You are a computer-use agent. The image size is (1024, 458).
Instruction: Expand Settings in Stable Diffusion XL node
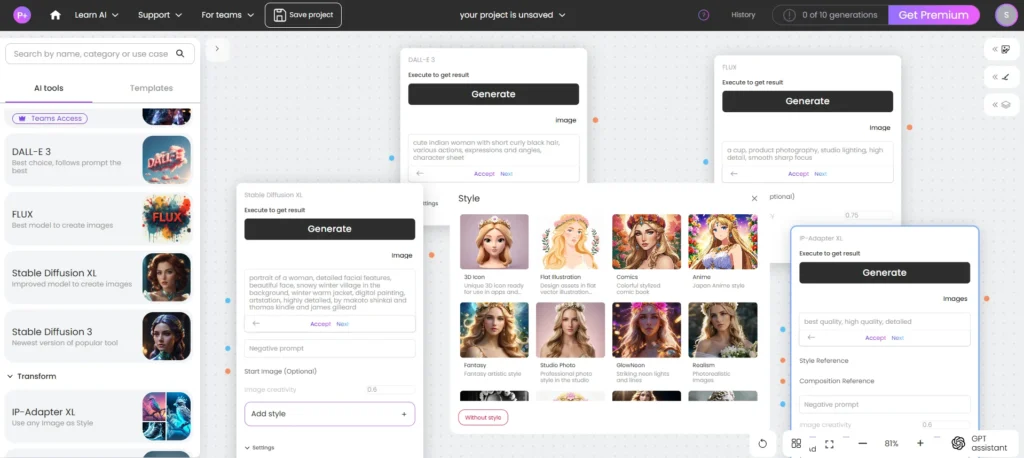tap(259, 448)
